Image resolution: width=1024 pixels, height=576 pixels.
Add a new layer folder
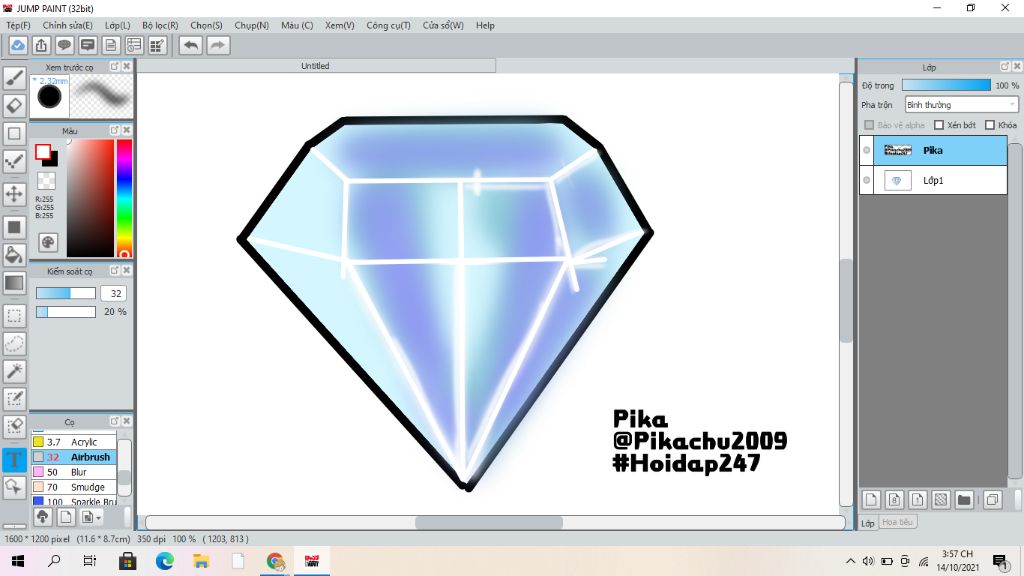point(964,500)
